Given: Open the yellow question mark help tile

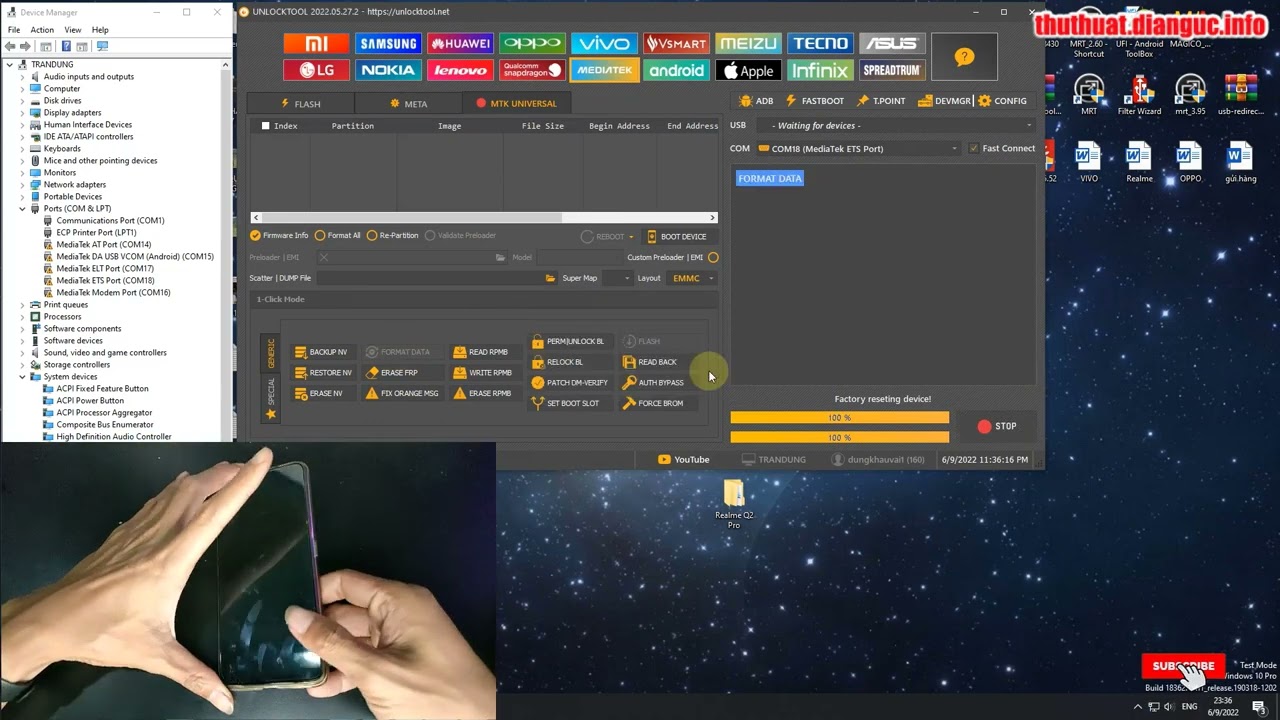Looking at the screenshot, I should (964, 57).
